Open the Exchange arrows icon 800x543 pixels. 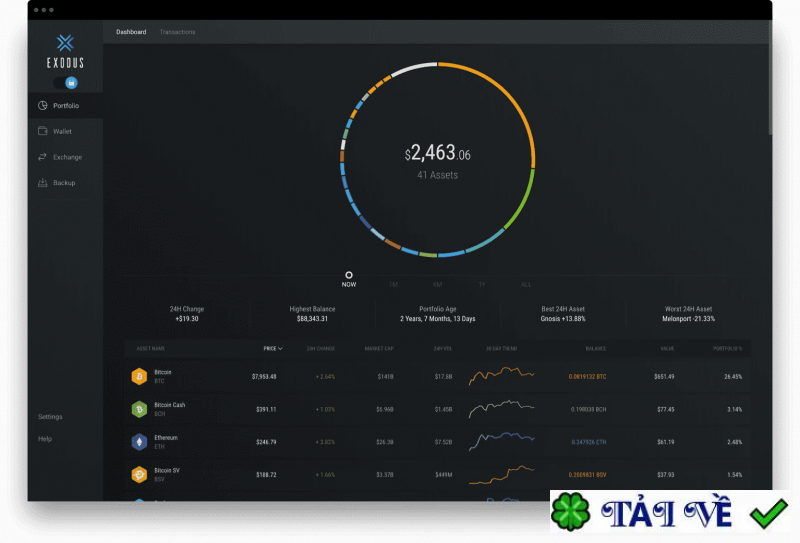tap(42, 157)
